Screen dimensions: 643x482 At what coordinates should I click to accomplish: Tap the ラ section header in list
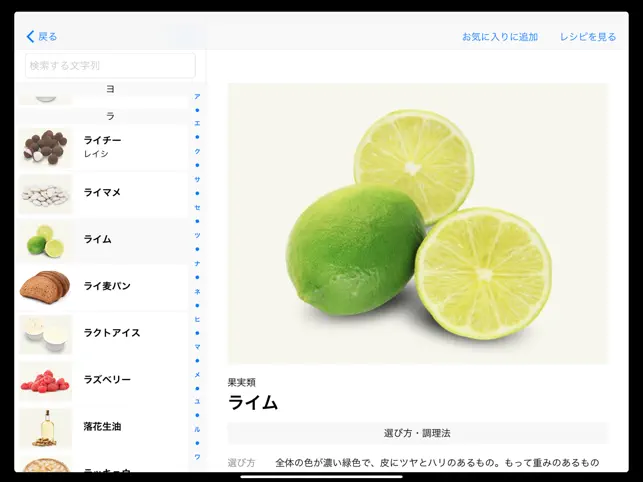(110, 116)
